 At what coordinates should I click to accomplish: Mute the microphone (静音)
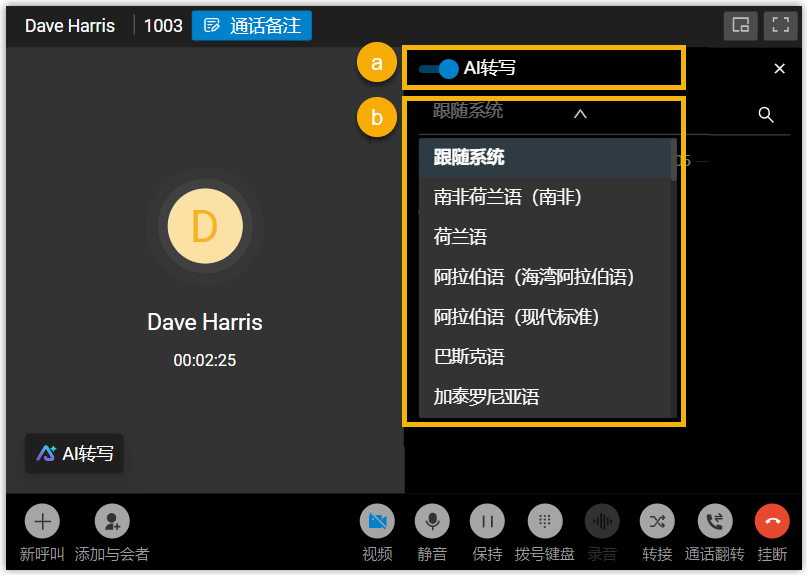(x=432, y=521)
